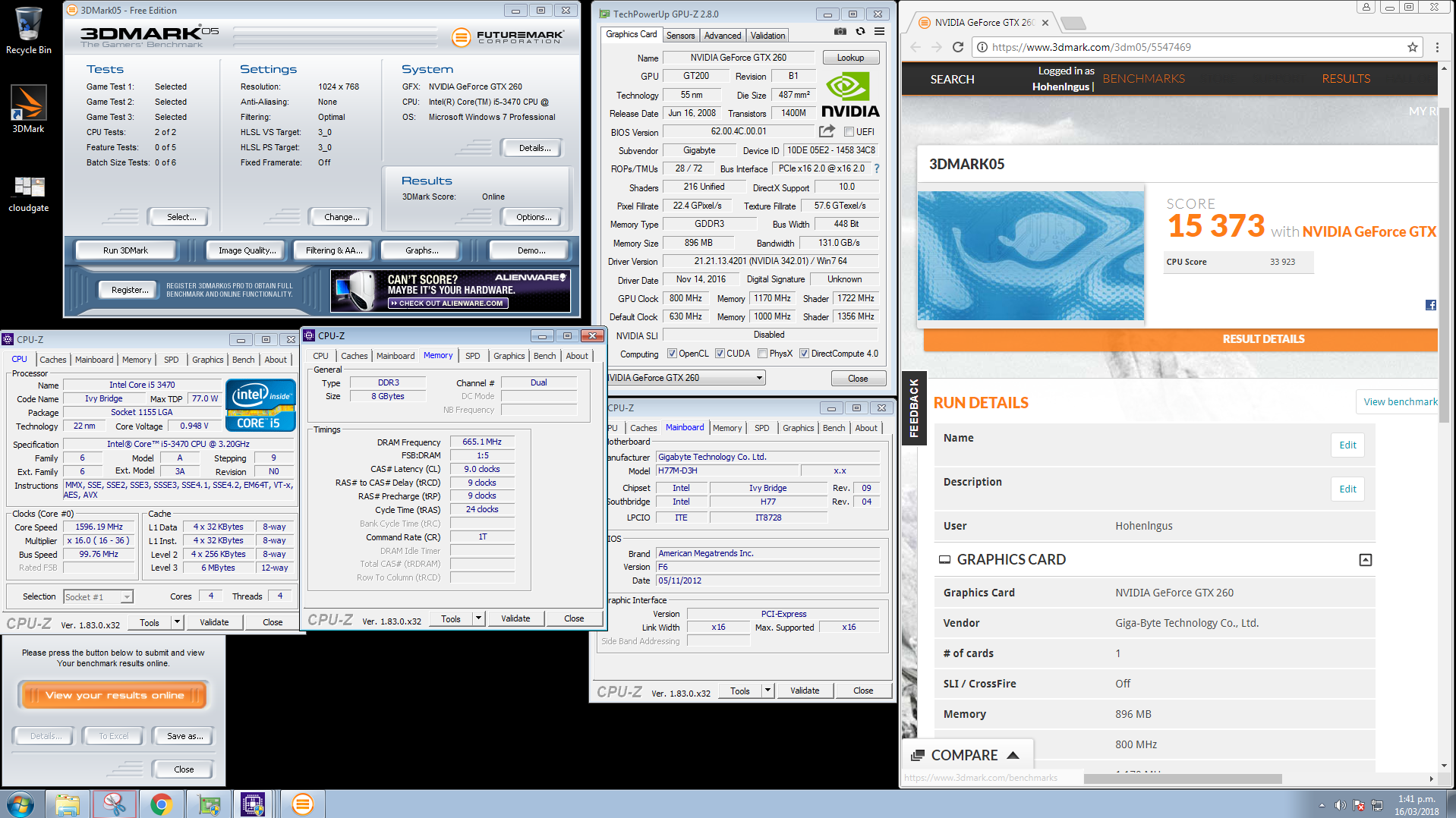Click GPU-Z screenshot camera icon

[840, 31]
